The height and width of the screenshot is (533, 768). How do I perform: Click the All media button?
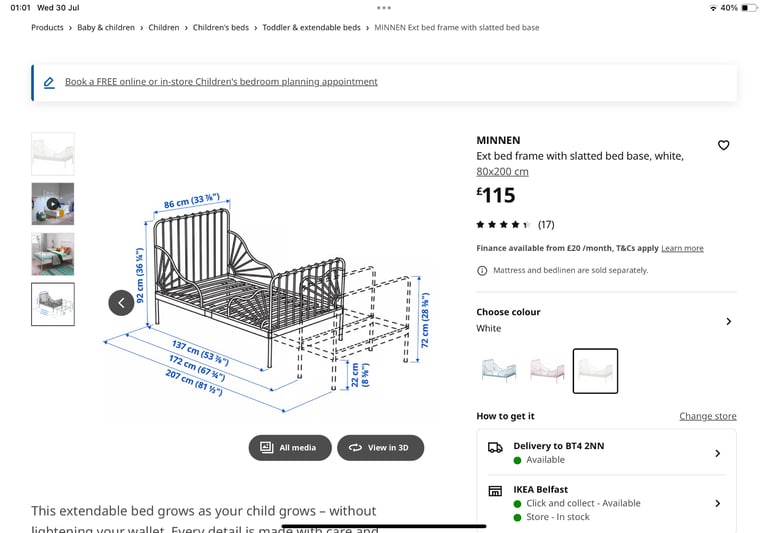point(290,448)
